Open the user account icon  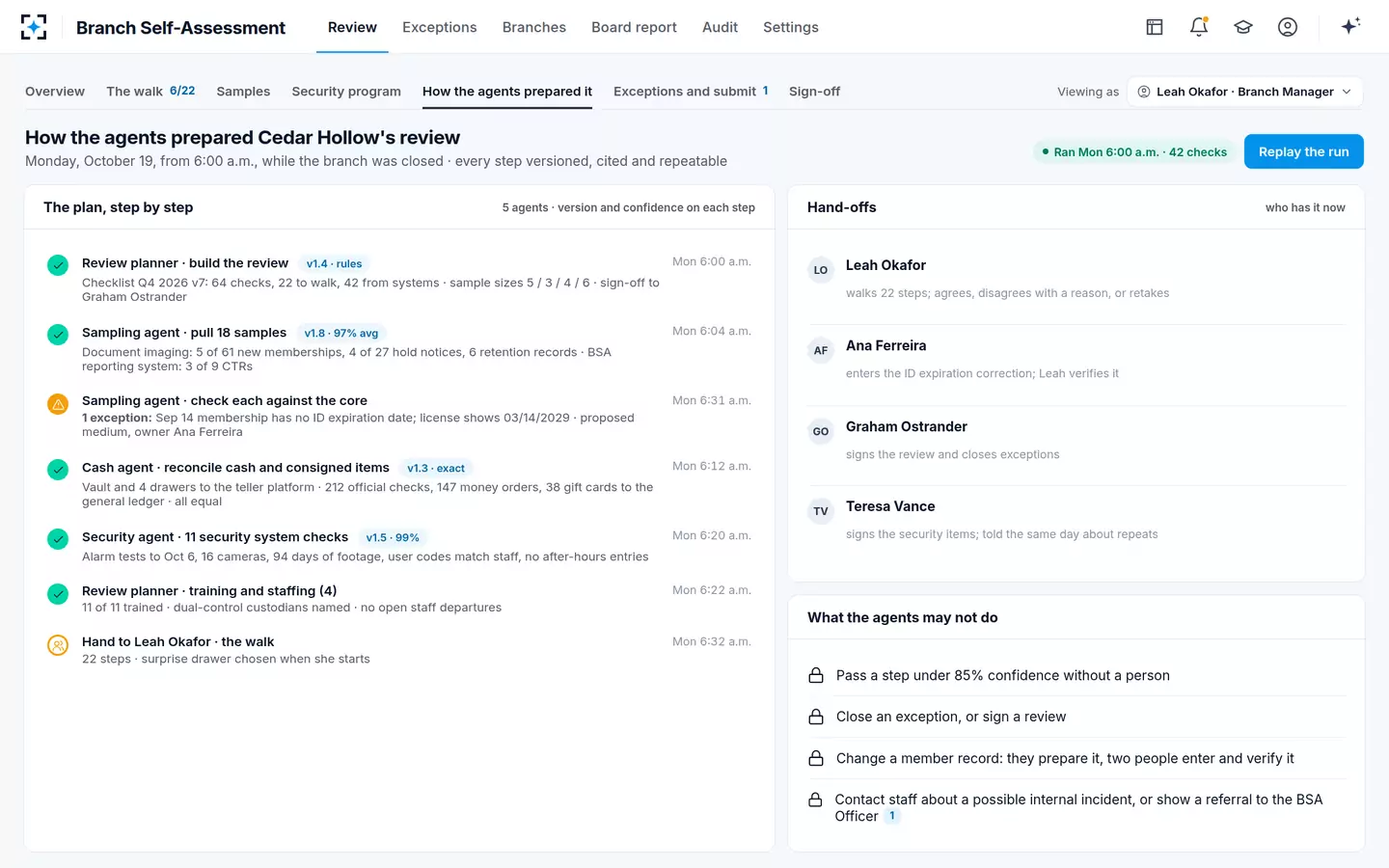(x=1288, y=27)
